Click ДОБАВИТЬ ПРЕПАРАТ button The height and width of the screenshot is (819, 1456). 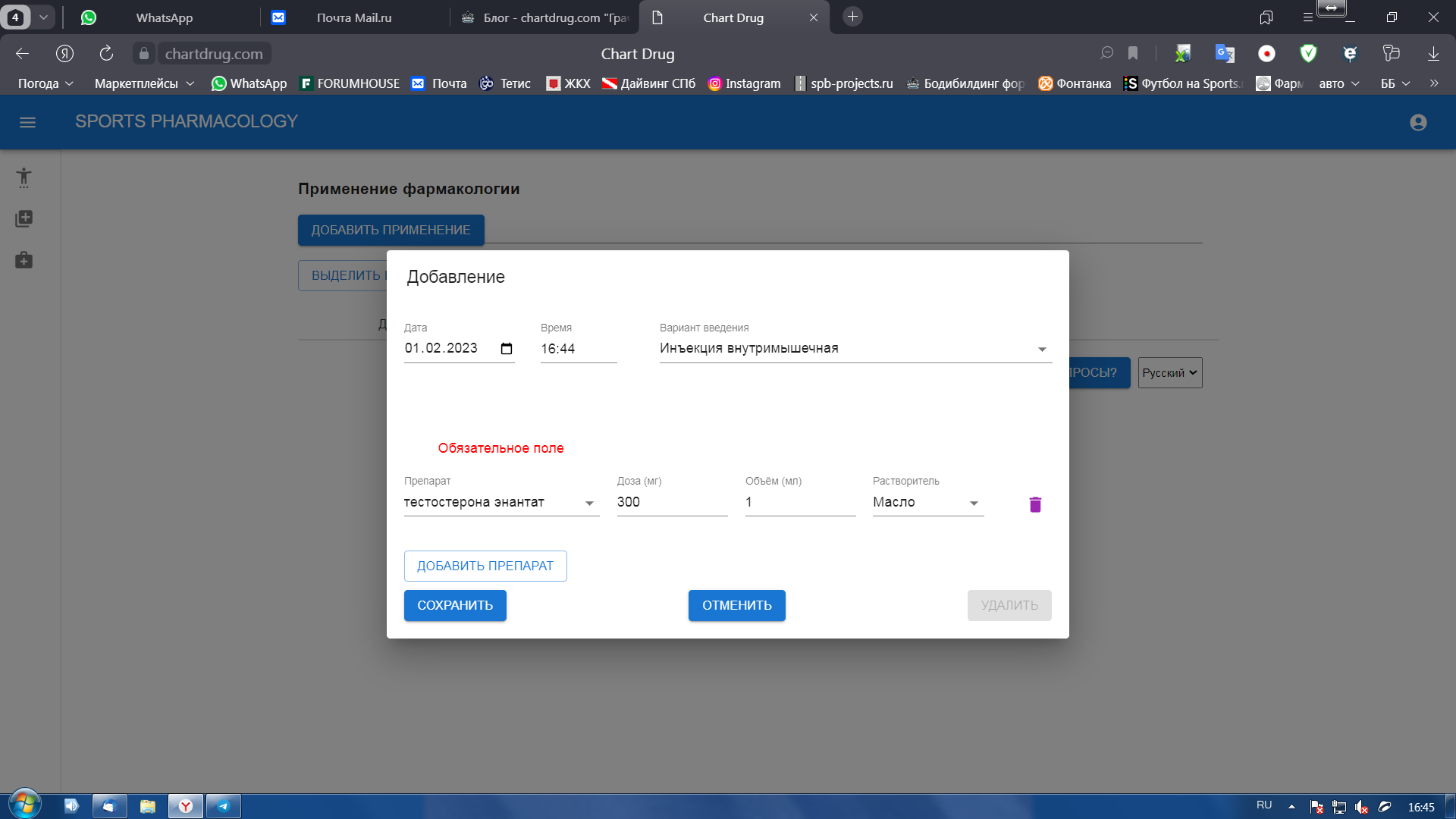(485, 566)
